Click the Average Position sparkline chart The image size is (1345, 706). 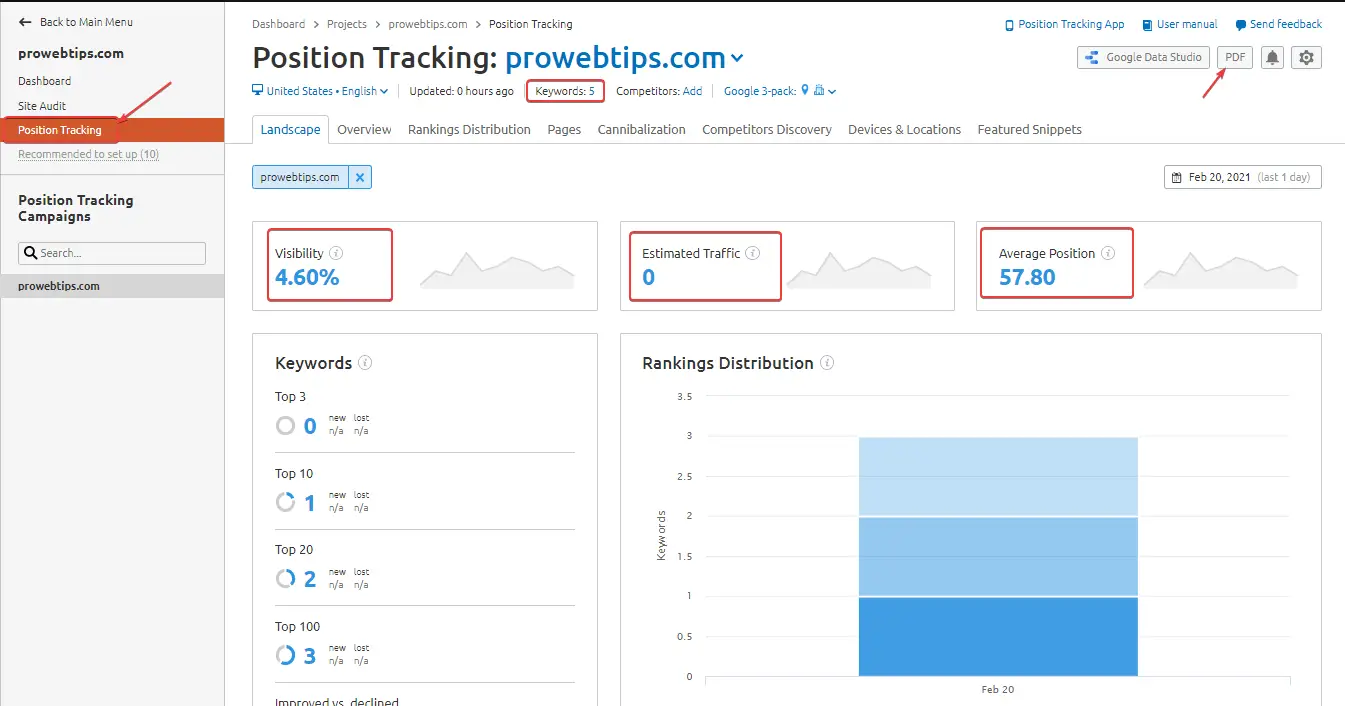pyautogui.click(x=1221, y=270)
